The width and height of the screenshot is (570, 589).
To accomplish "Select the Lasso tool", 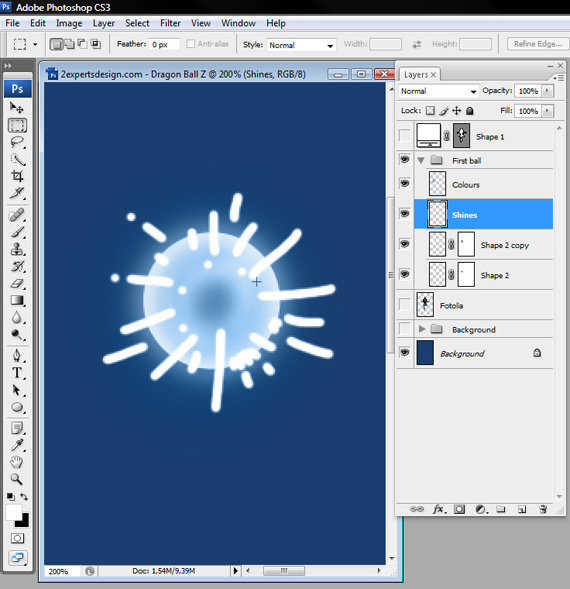I will pos(17,142).
